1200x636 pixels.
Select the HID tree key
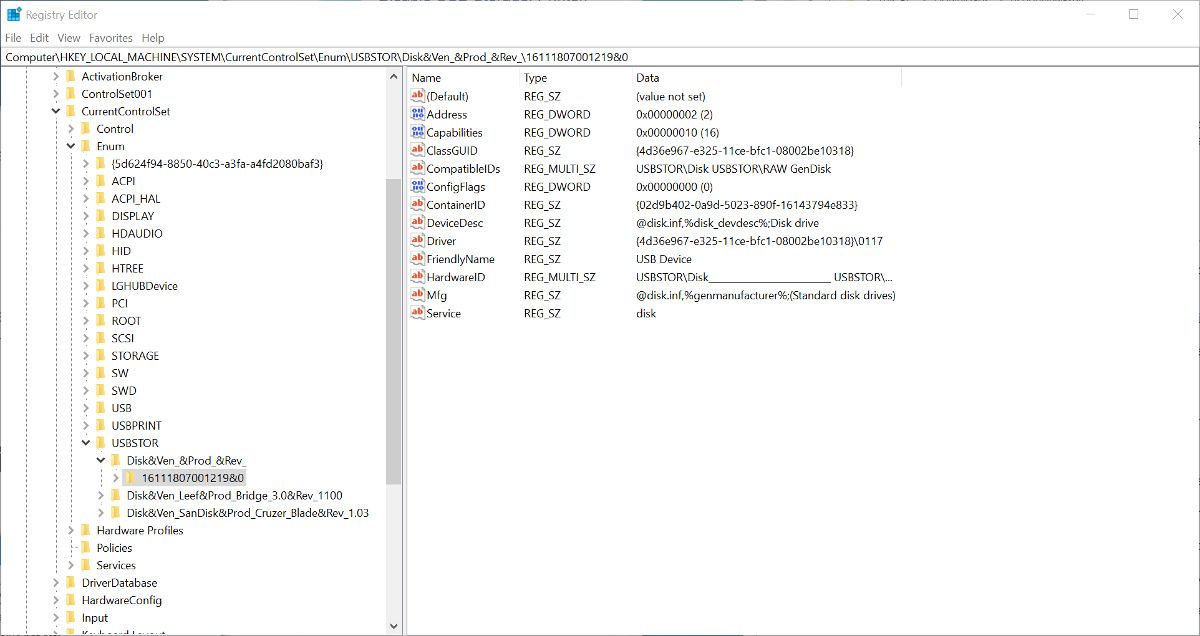click(121, 251)
